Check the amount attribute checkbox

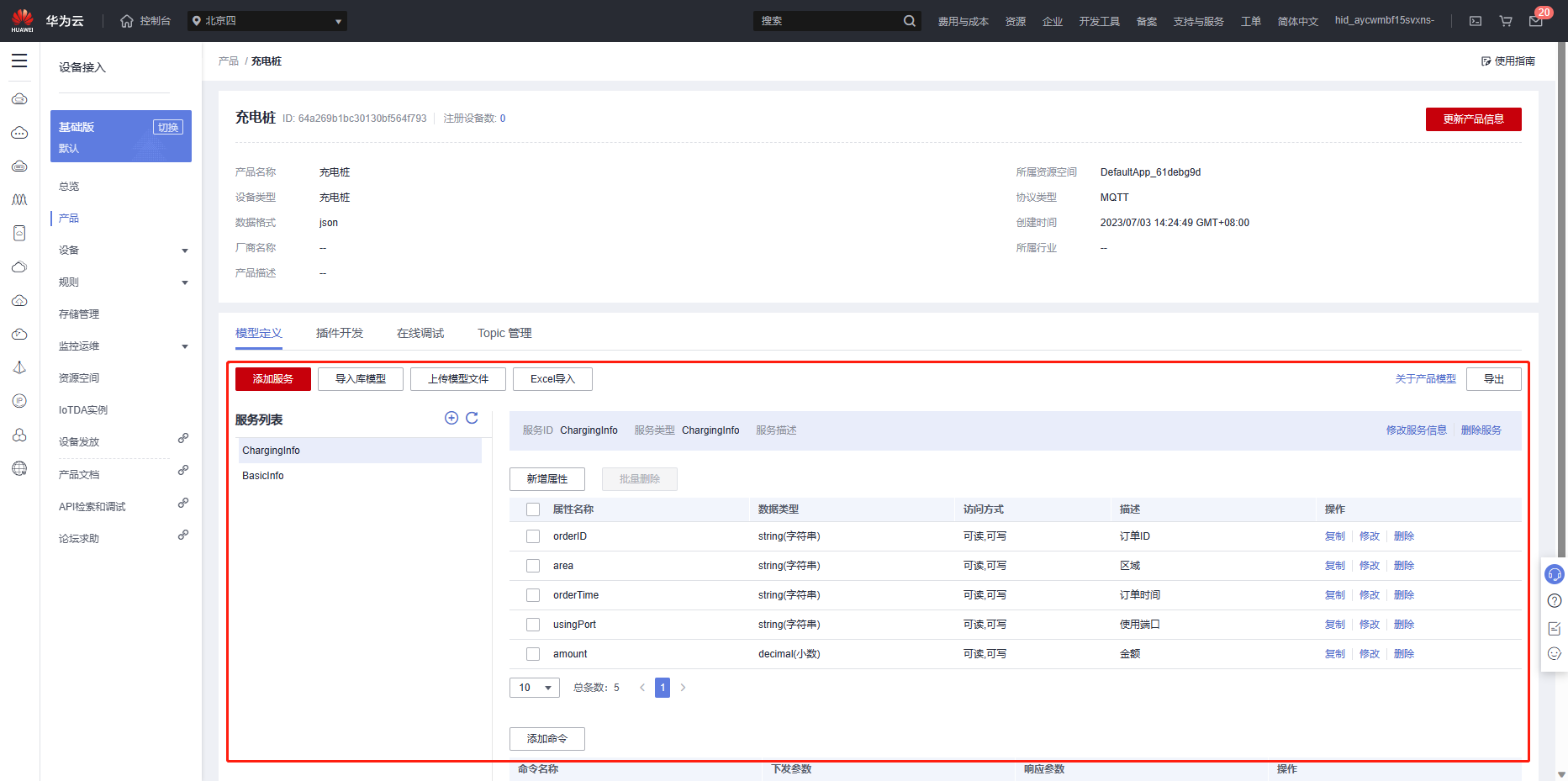coord(533,654)
